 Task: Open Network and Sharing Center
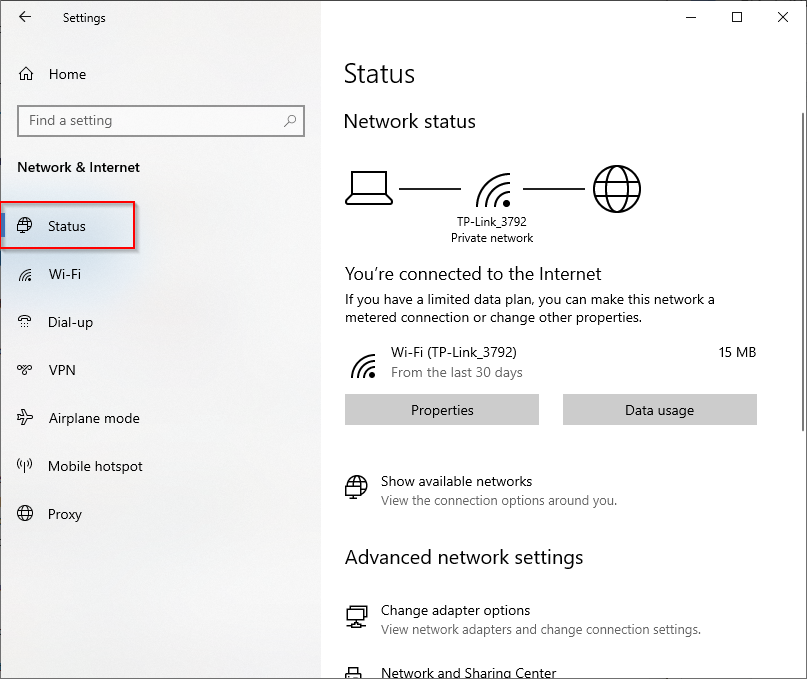point(468,673)
